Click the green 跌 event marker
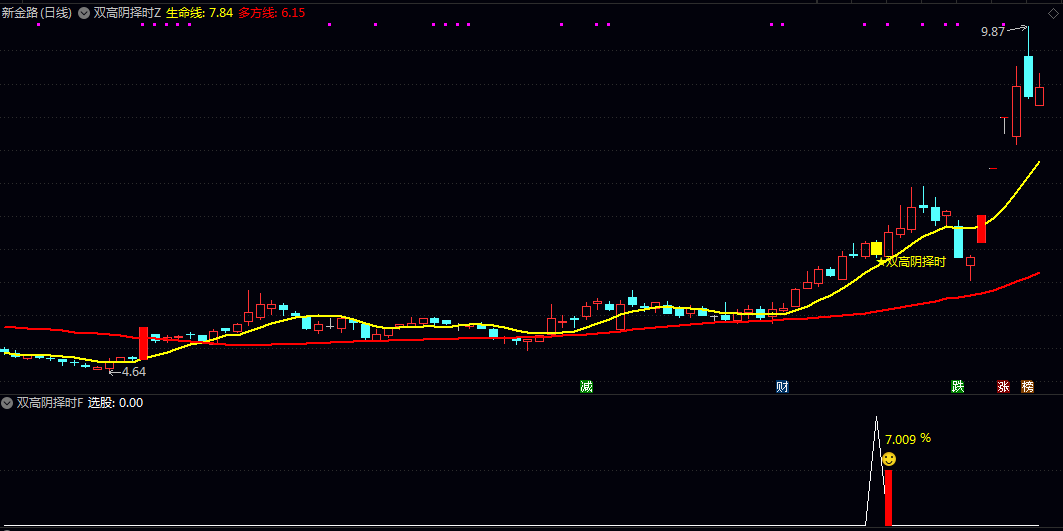 tap(958, 387)
